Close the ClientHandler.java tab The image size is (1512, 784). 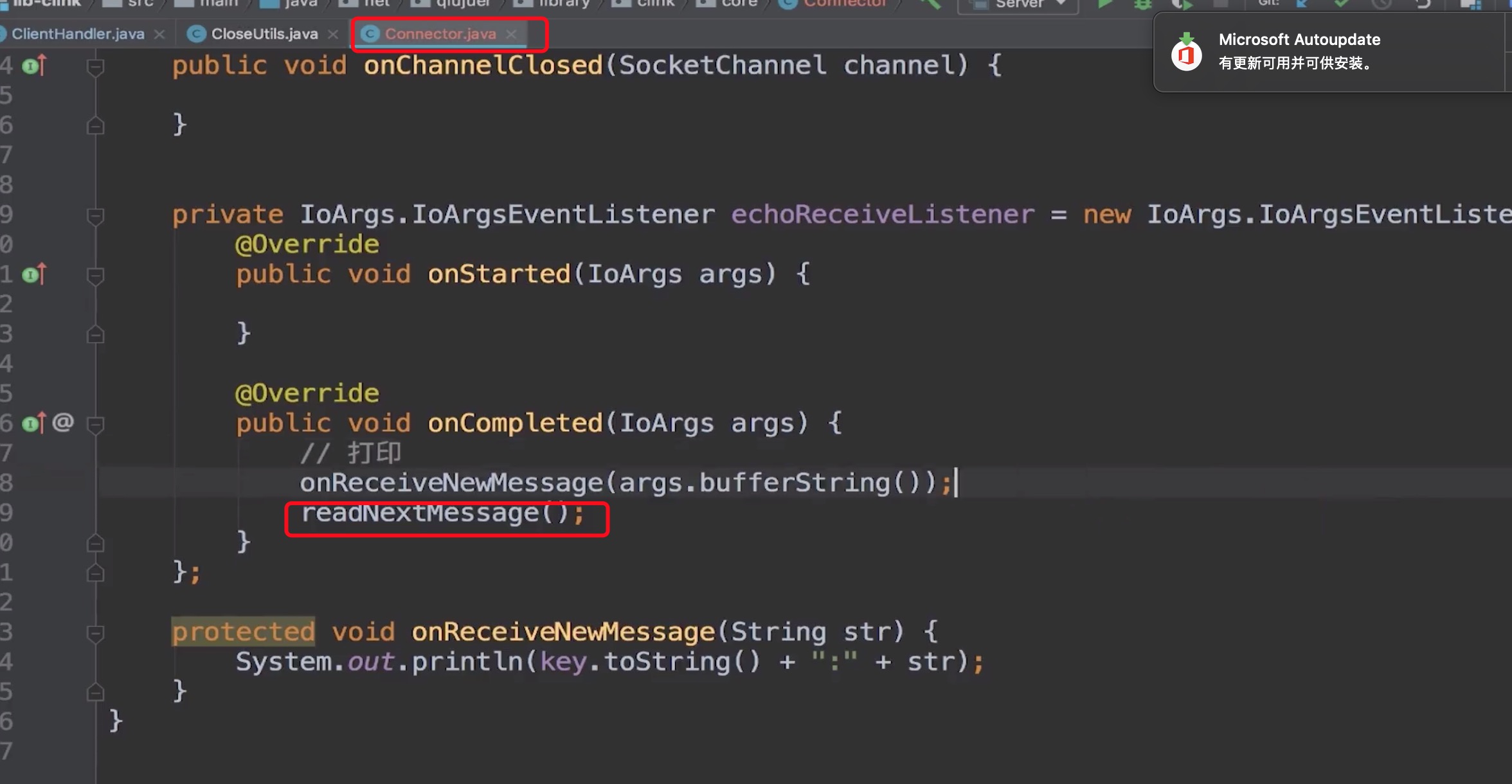159,35
